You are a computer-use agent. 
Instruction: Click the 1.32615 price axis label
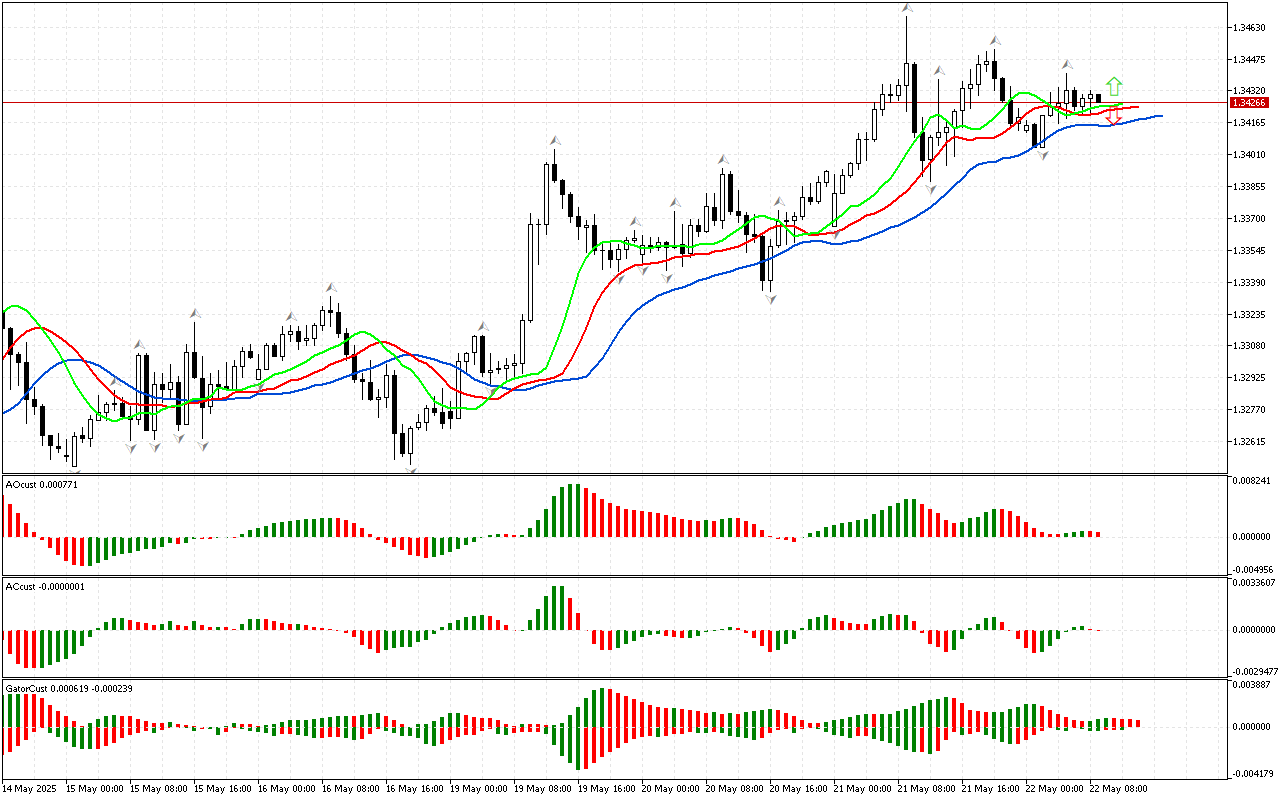click(1250, 442)
